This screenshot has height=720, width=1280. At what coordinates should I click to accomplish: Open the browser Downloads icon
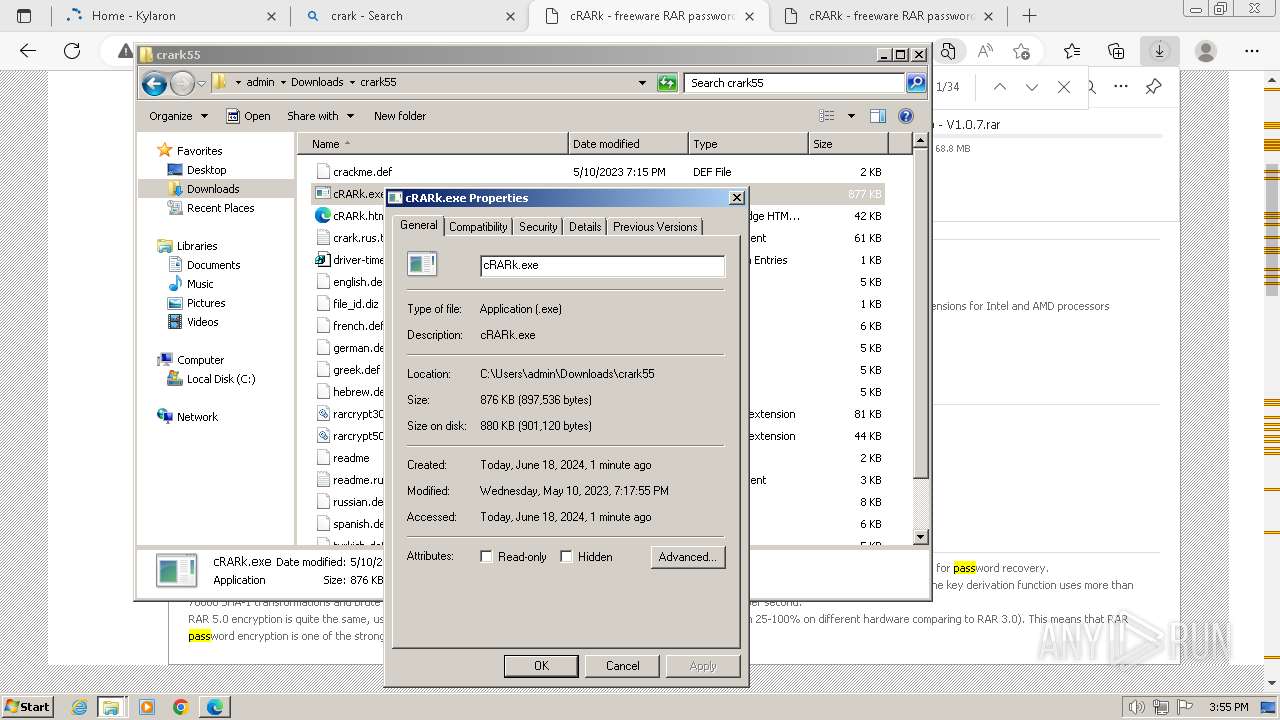click(1159, 51)
